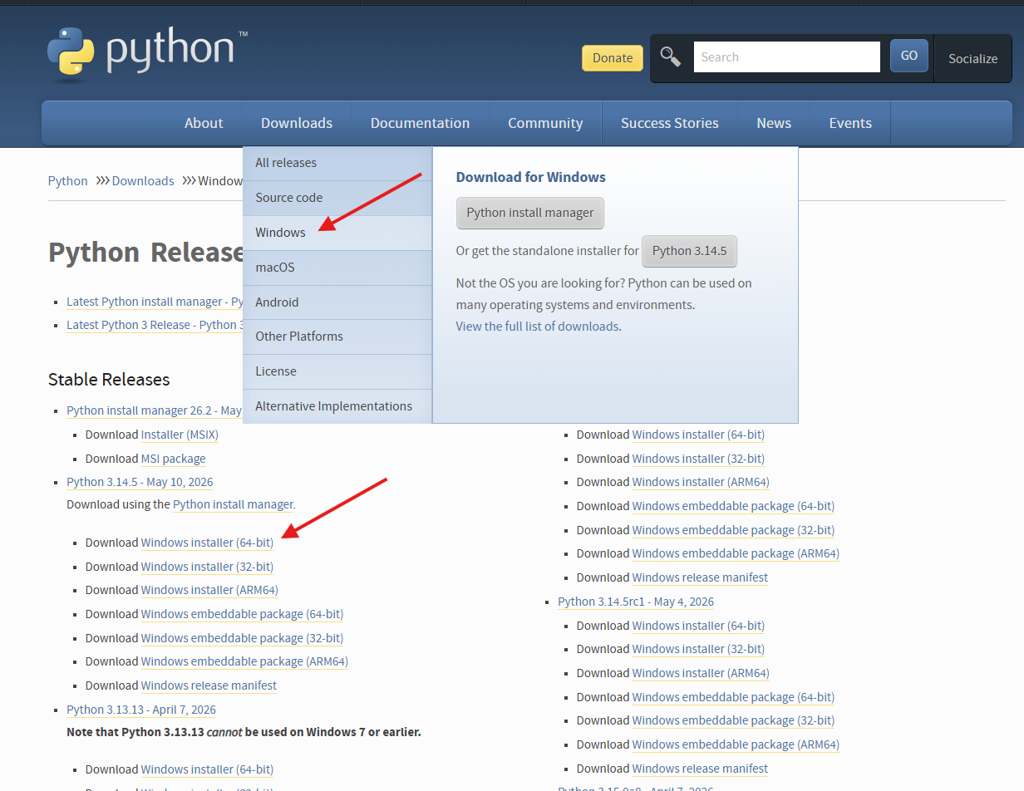Download Python 3.14.5 Windows installer (ARM64)
The width and height of the screenshot is (1024, 791).
point(210,590)
